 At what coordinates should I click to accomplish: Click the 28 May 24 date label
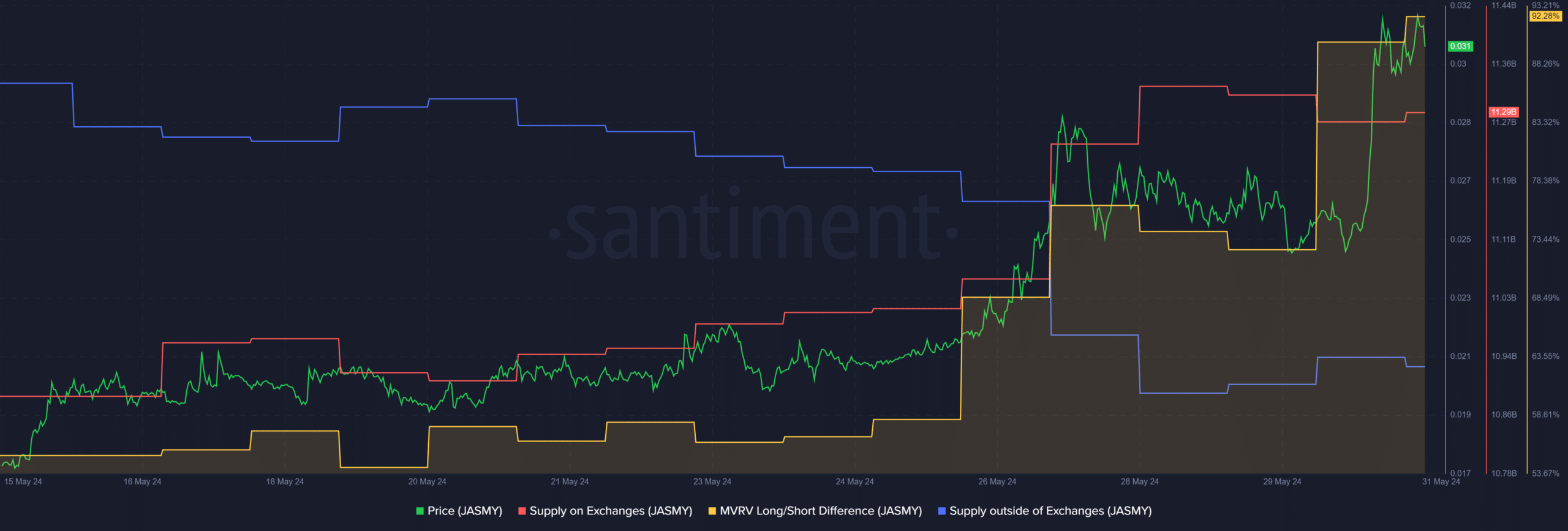pyautogui.click(x=1140, y=481)
